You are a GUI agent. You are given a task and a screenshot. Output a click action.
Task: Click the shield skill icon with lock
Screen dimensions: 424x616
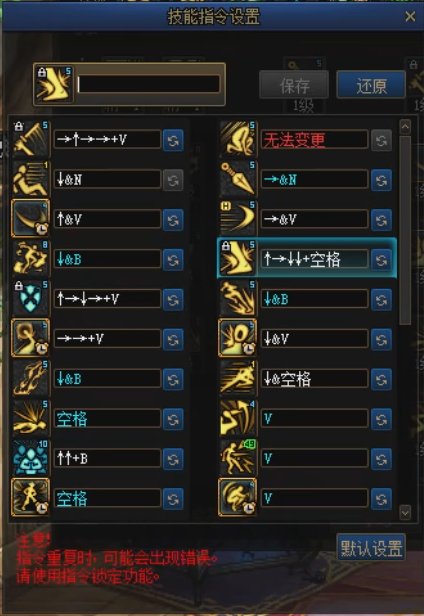tap(31, 299)
